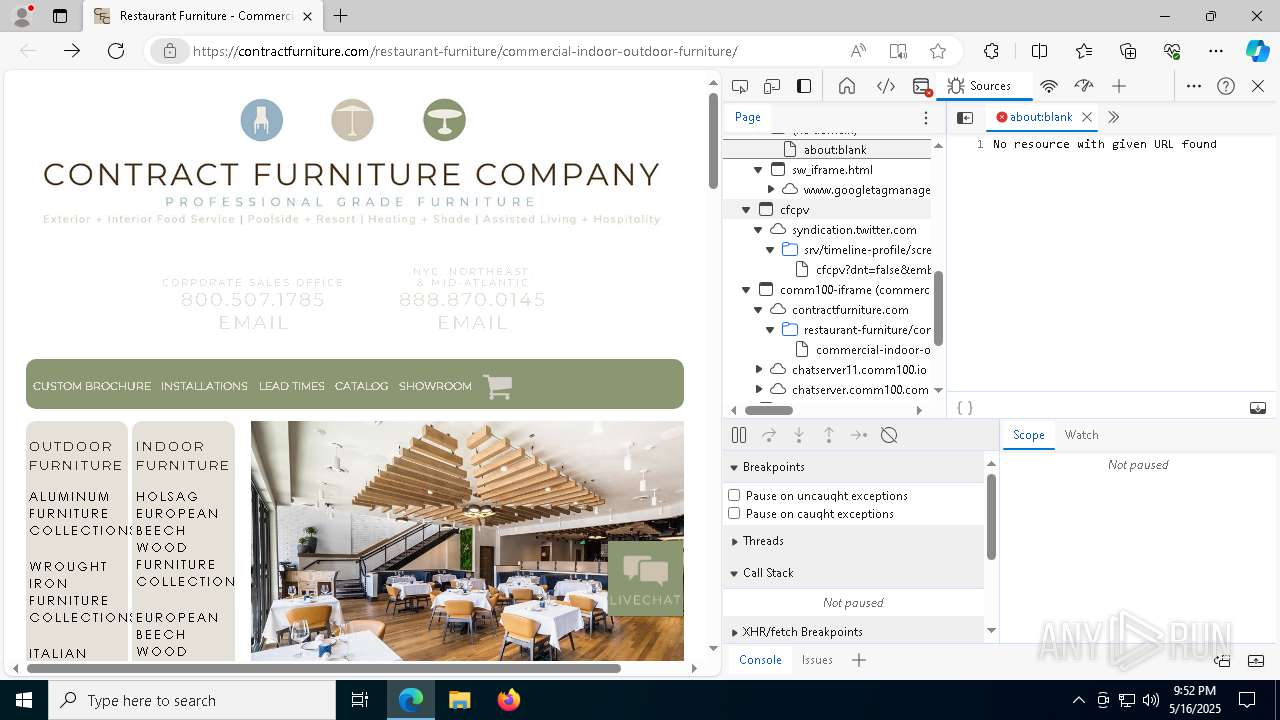The height and width of the screenshot is (720, 1280).
Task: Click the Step out debugger button
Action: [829, 435]
